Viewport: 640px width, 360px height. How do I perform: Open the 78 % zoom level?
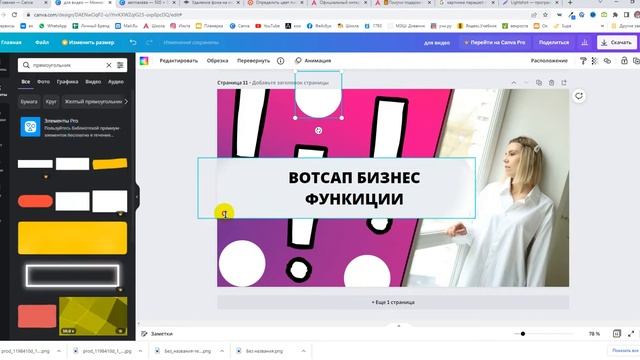pos(594,334)
